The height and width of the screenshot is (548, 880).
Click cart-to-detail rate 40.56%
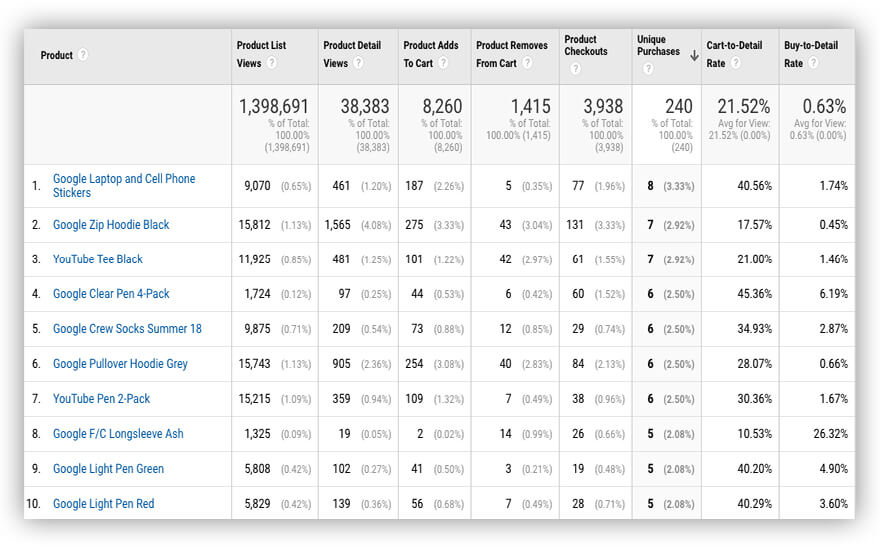(754, 186)
